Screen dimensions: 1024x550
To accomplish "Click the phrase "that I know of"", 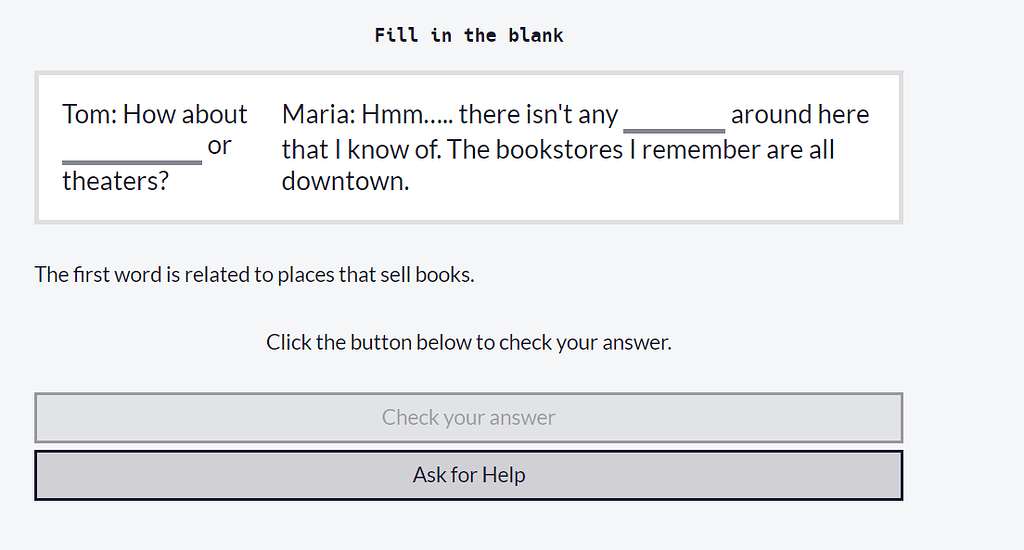I will tap(360, 150).
